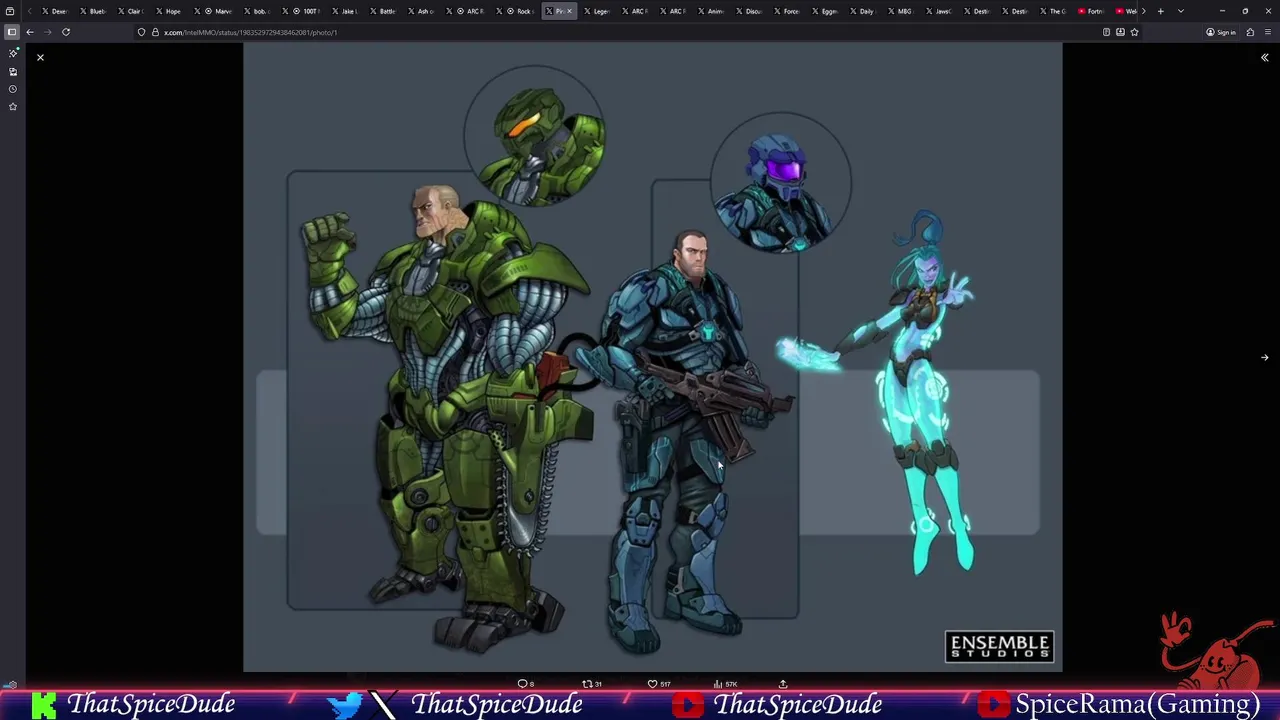Sign in to Firefox account
Image resolution: width=1280 pixels, height=720 pixels.
[1220, 32]
